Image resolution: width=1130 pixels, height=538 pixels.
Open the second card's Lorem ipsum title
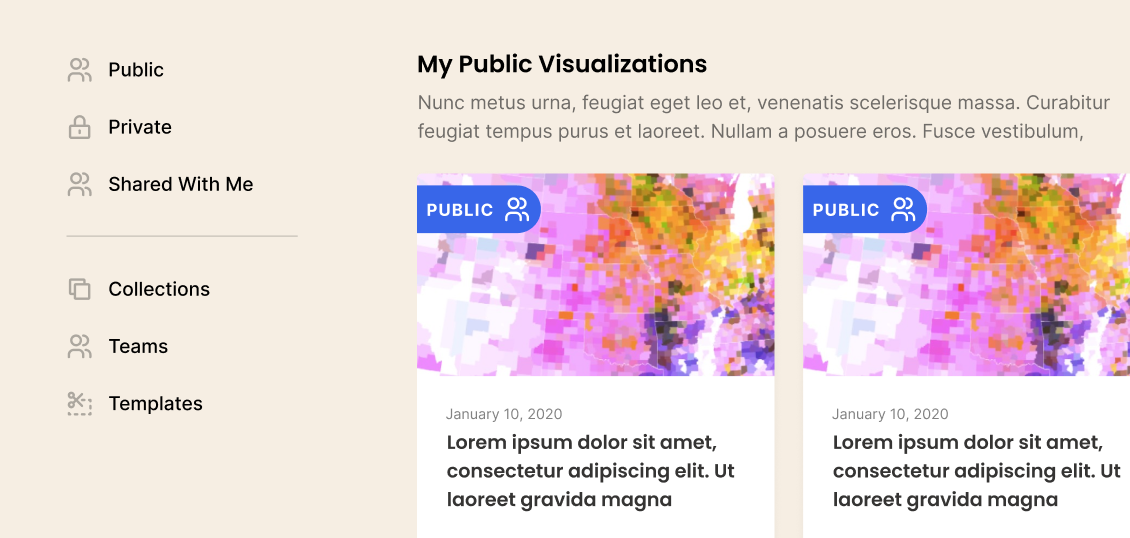click(977, 471)
